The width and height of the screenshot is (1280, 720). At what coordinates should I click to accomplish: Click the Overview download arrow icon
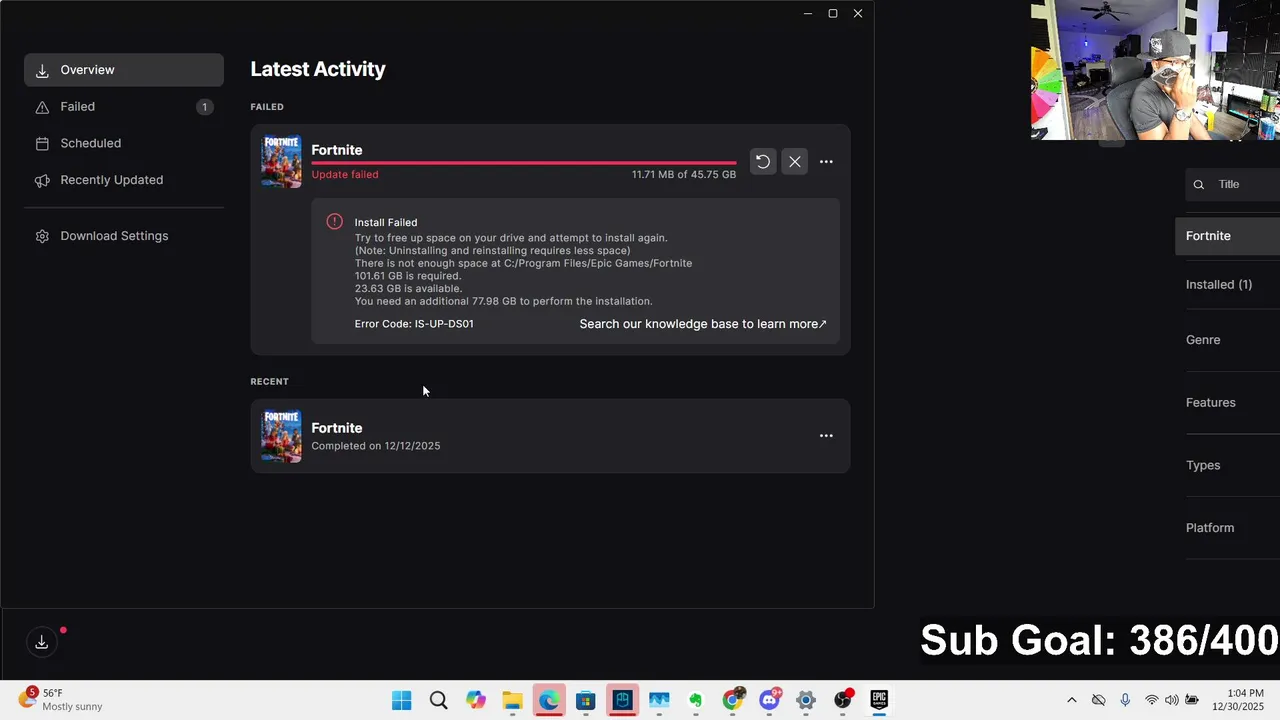(42, 71)
